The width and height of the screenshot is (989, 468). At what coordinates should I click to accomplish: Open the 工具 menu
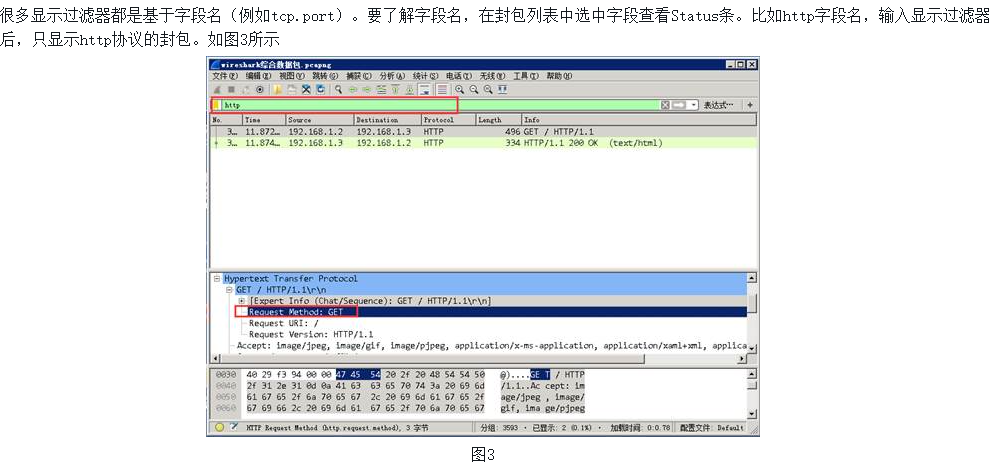(525, 76)
